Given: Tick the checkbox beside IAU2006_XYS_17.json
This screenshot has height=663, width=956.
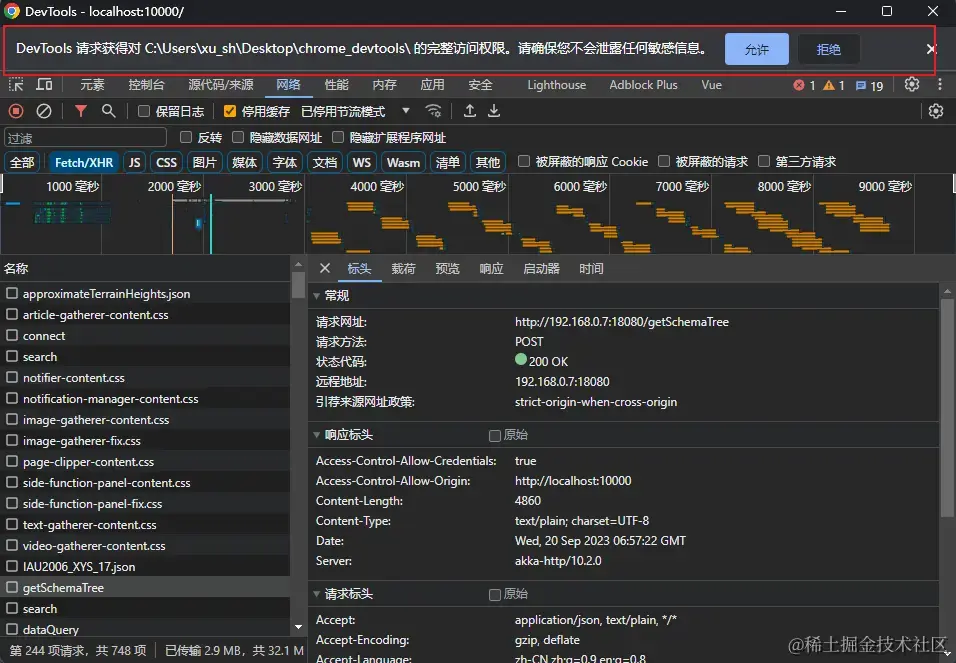Looking at the screenshot, I should 12,566.
